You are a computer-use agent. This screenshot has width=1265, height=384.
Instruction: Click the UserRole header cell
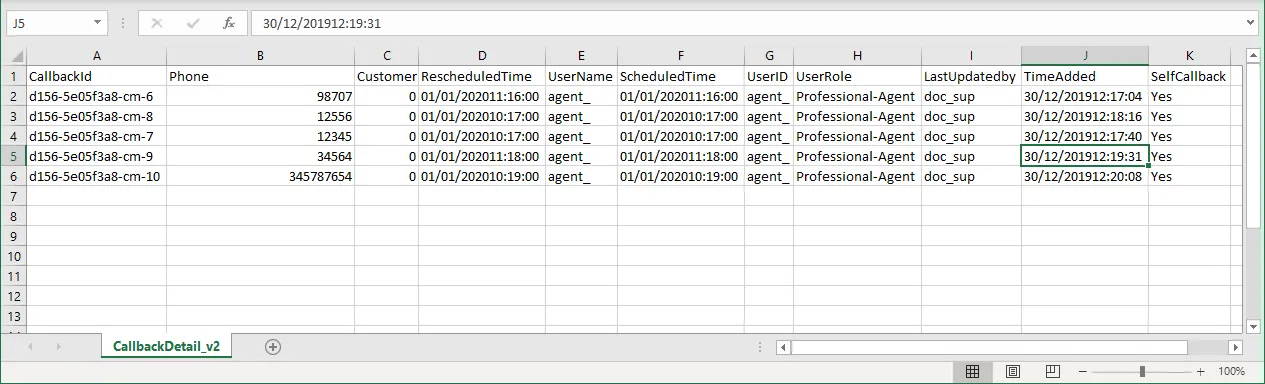coord(857,76)
